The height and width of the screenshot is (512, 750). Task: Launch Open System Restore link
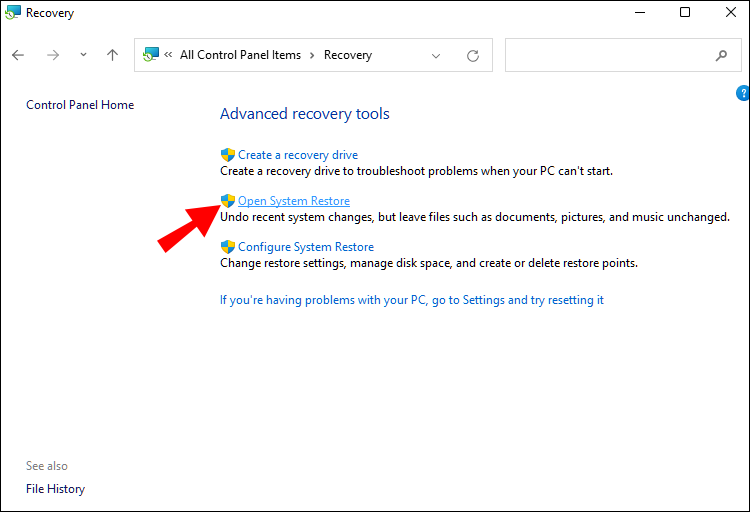pyautogui.click(x=293, y=201)
